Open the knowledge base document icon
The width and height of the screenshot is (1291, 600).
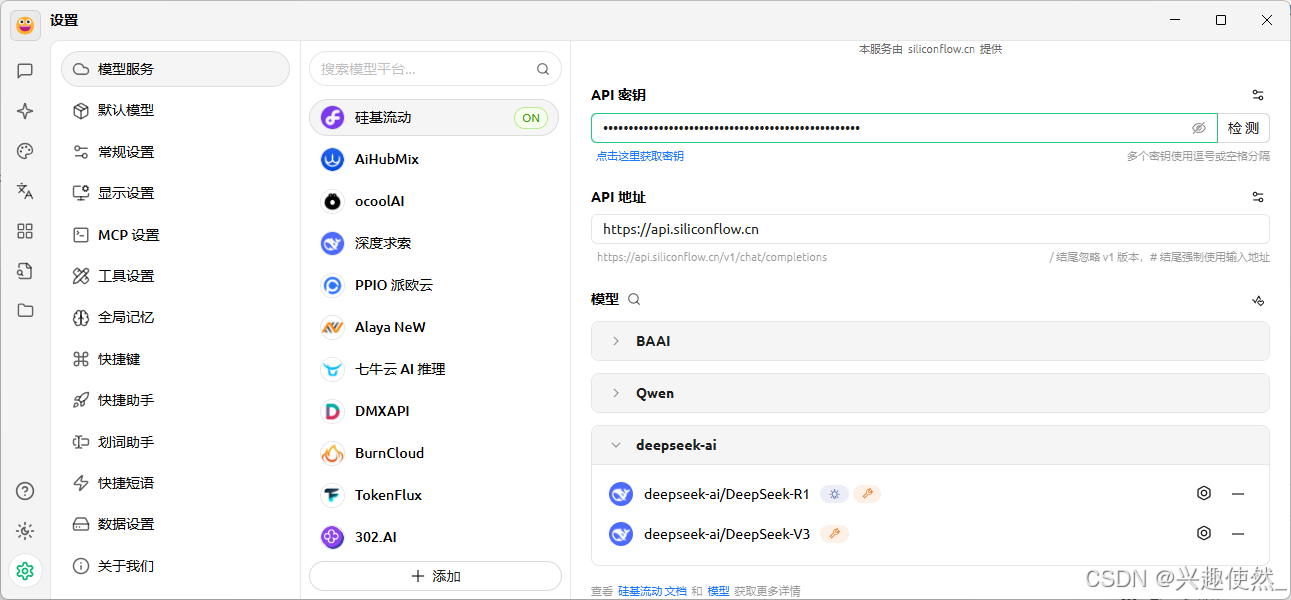click(x=25, y=271)
